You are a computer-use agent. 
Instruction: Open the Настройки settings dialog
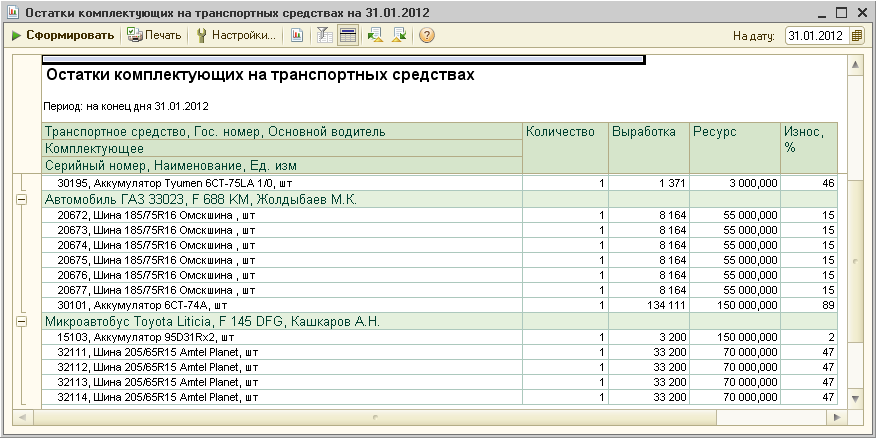[x=237, y=35]
